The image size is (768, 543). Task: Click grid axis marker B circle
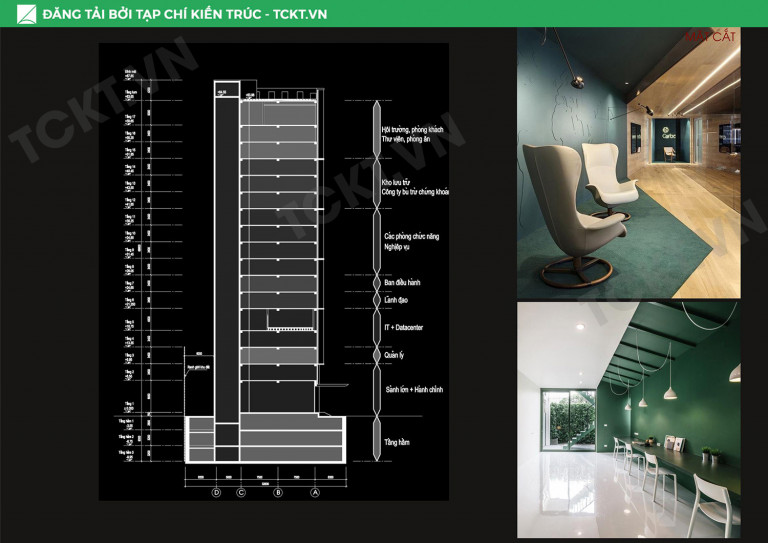(278, 492)
